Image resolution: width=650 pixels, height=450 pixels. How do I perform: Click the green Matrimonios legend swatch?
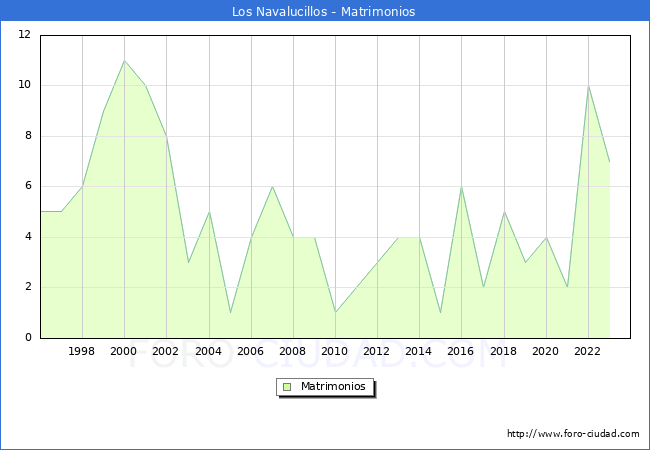(287, 387)
